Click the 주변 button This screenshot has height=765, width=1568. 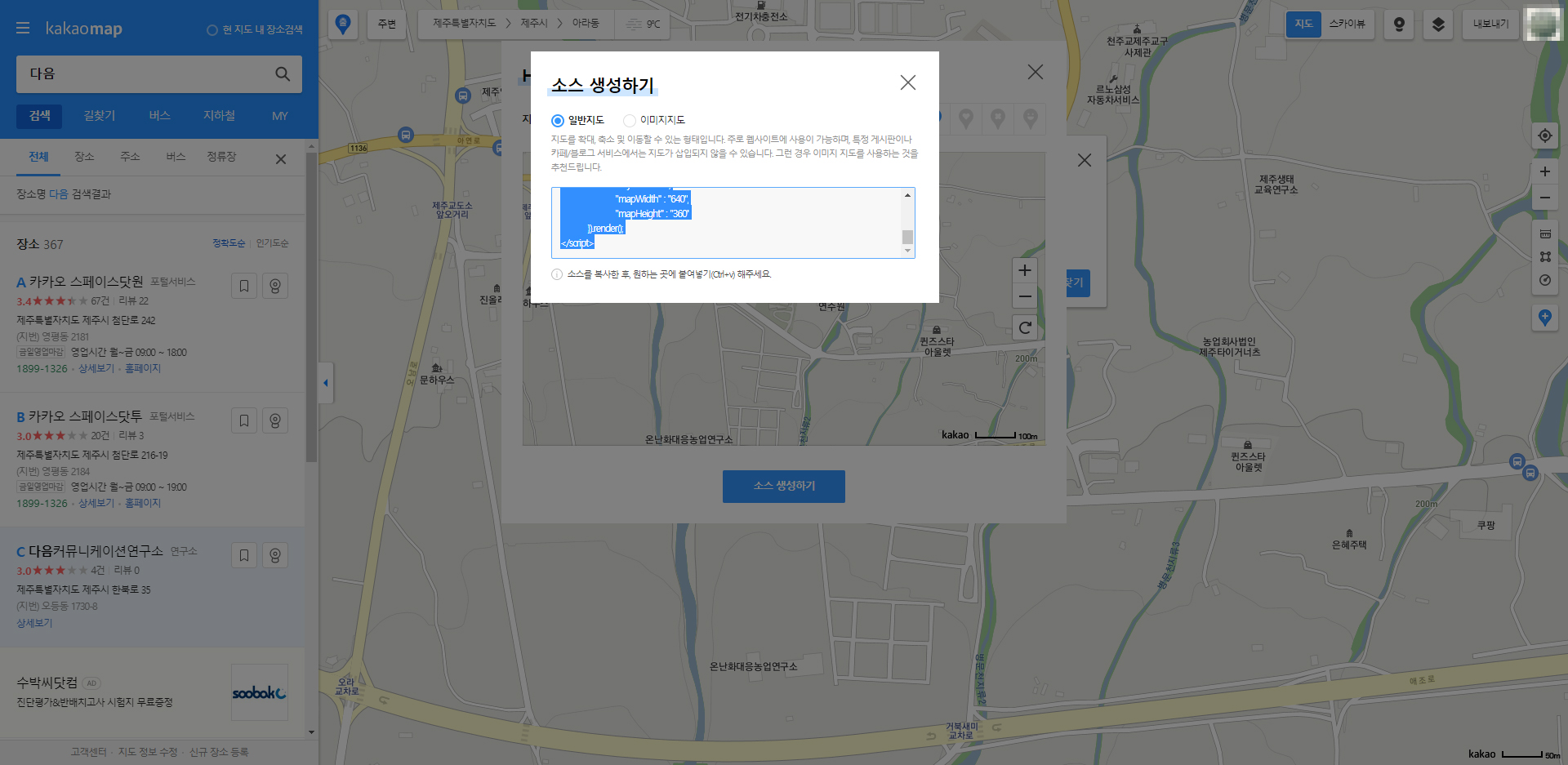[x=387, y=24]
